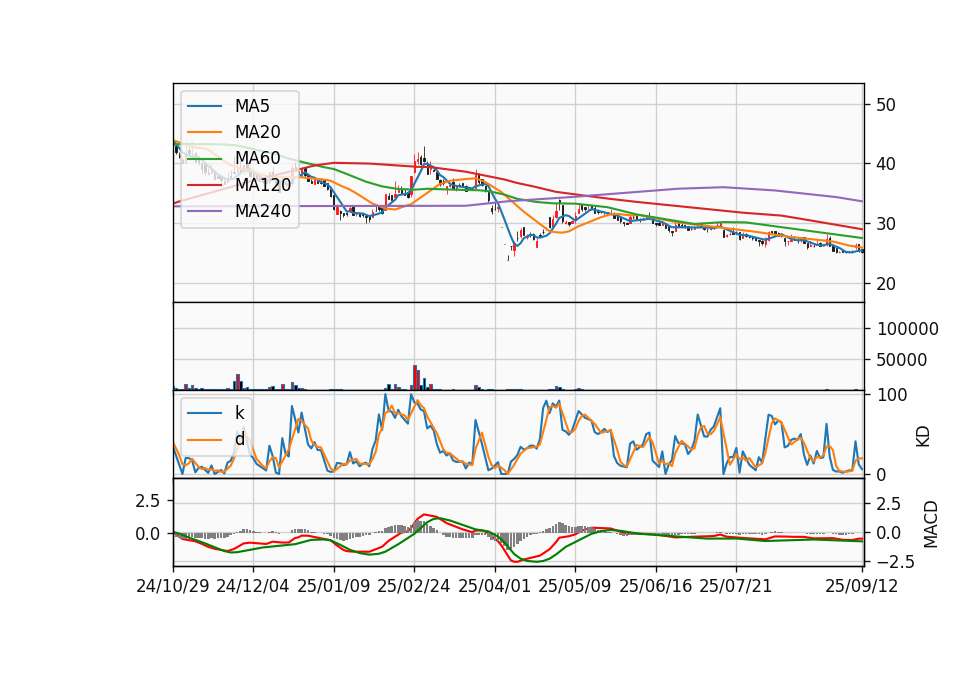Click the purple MA240 legend line swatch
The image size is (960, 690).
tap(204, 211)
